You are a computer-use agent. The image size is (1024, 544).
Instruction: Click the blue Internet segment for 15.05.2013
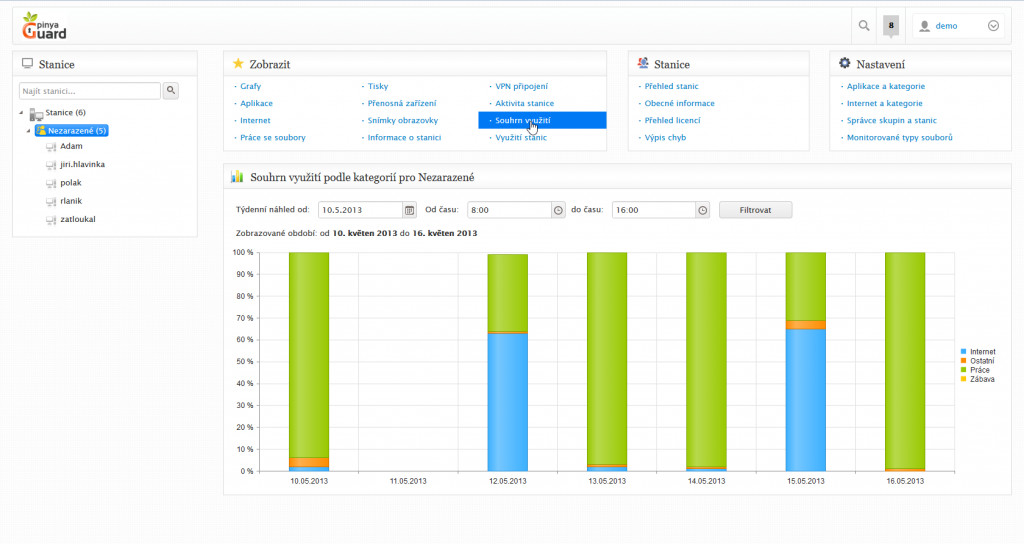[x=805, y=400]
